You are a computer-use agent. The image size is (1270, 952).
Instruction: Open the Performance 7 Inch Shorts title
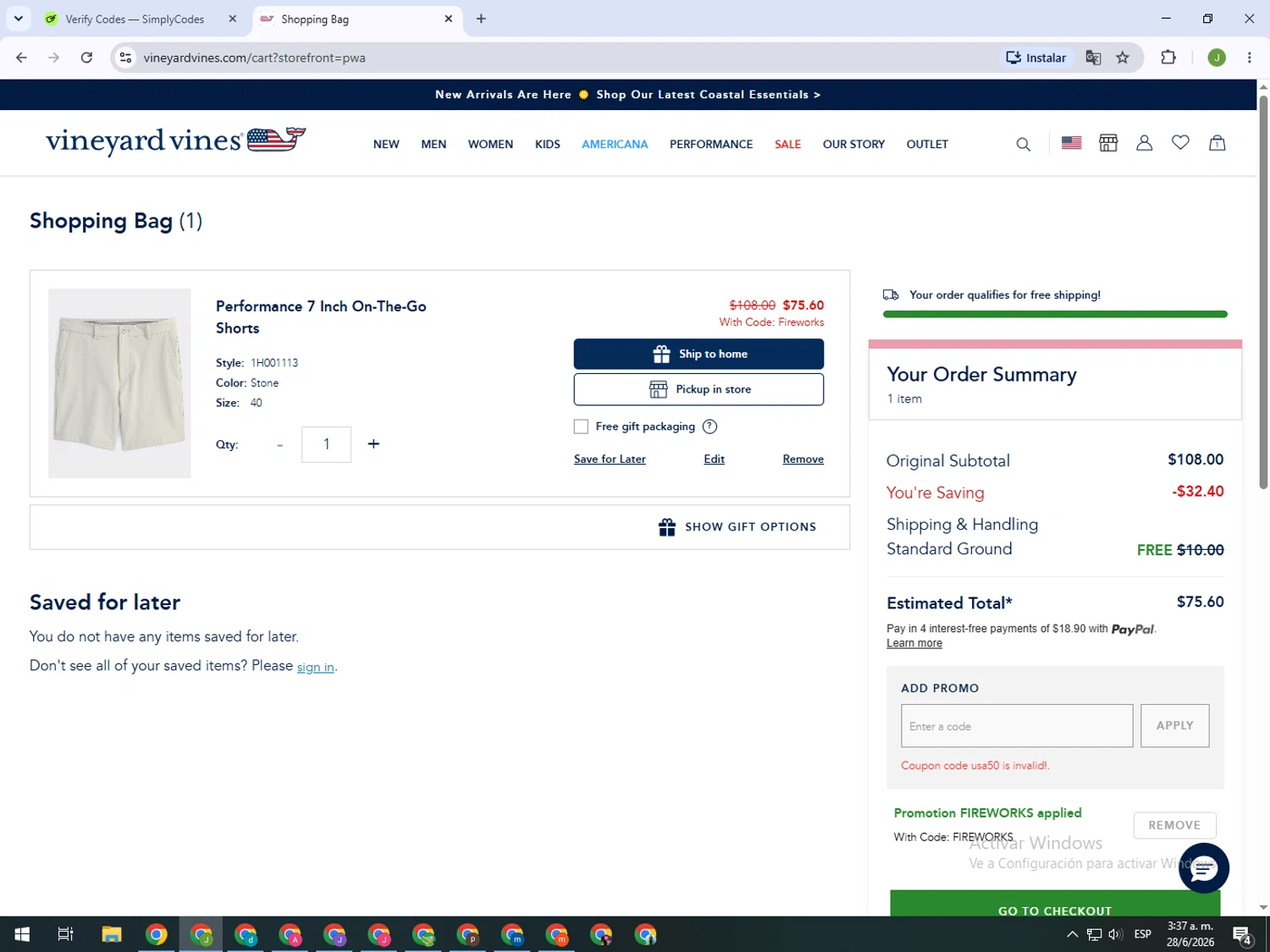(x=321, y=317)
